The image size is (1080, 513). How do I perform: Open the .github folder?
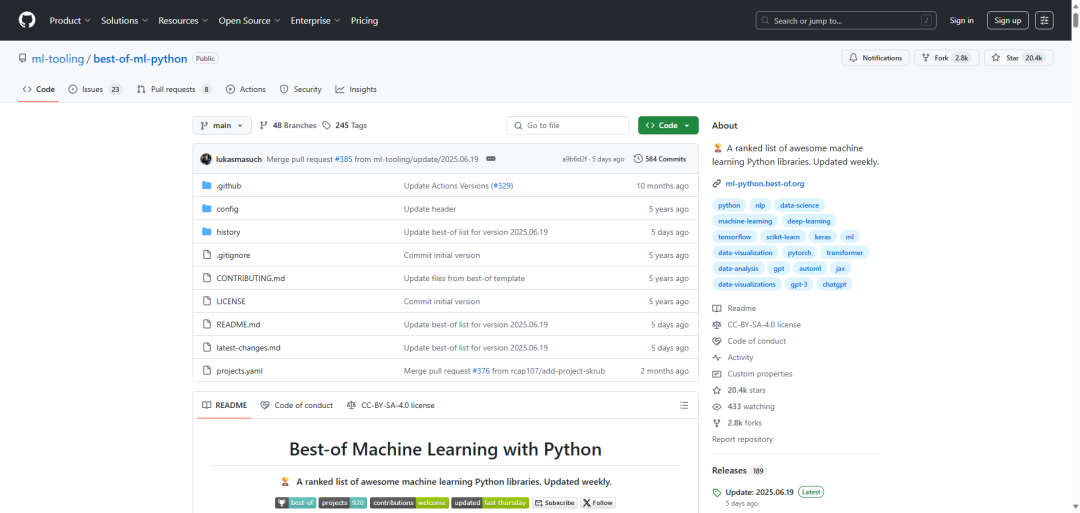coord(229,186)
